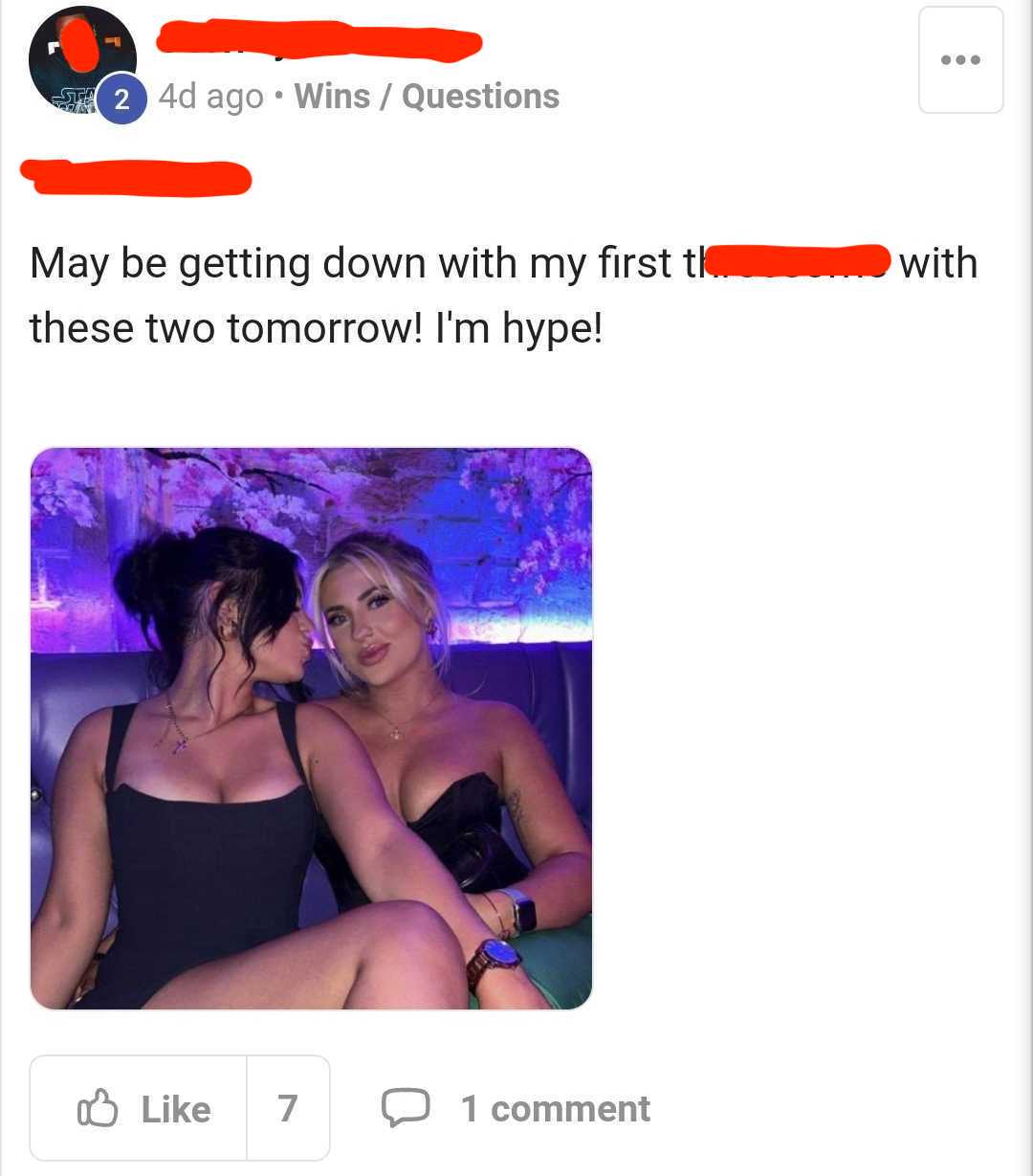The image size is (1033, 1176).
Task: Open the poster's circular profile avatar
Action: point(81,59)
